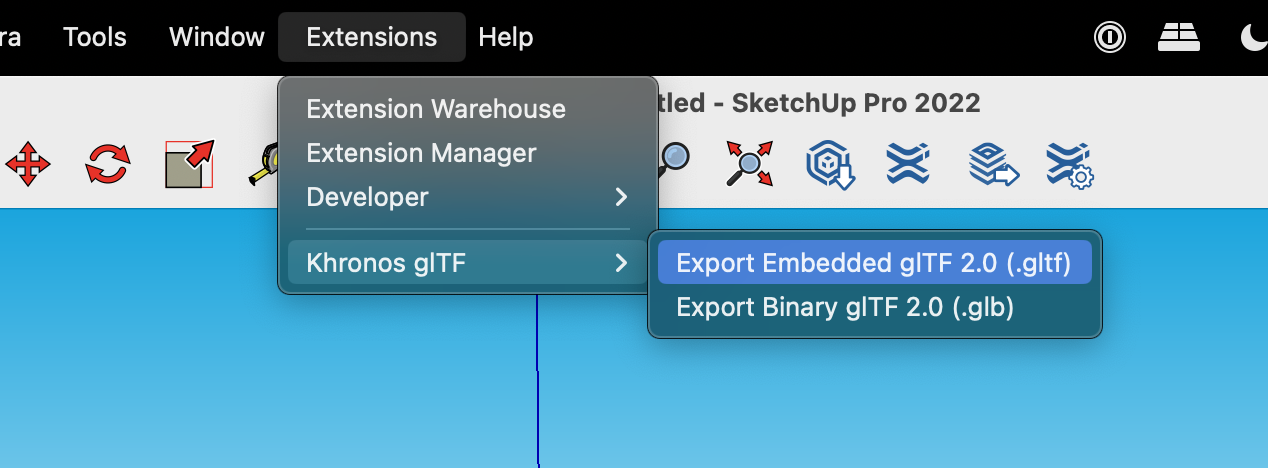
Task: Activate the Scale tool icon
Action: pos(190,163)
